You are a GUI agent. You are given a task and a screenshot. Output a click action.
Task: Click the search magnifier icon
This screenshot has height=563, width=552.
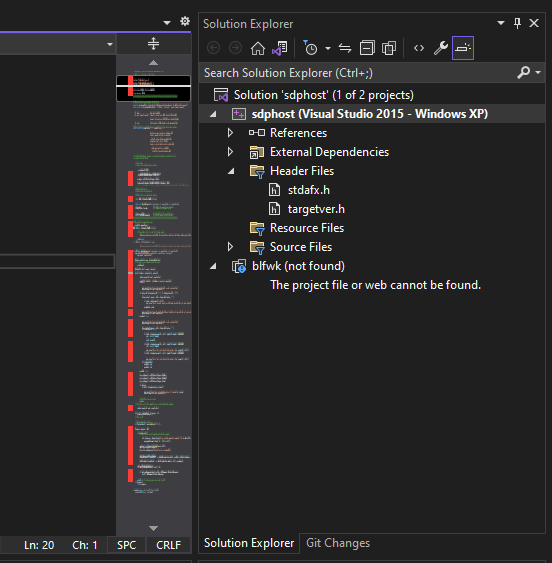pos(524,73)
